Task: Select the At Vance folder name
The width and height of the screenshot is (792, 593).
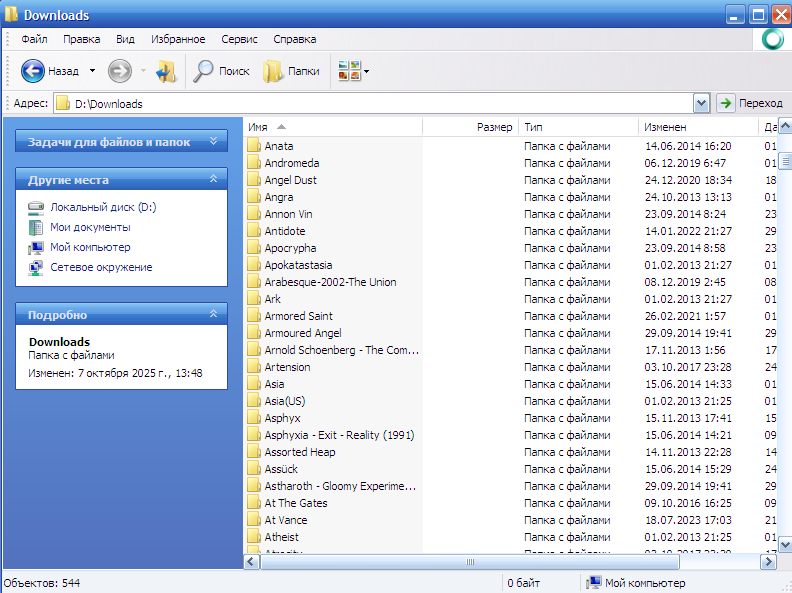Action: (x=286, y=520)
